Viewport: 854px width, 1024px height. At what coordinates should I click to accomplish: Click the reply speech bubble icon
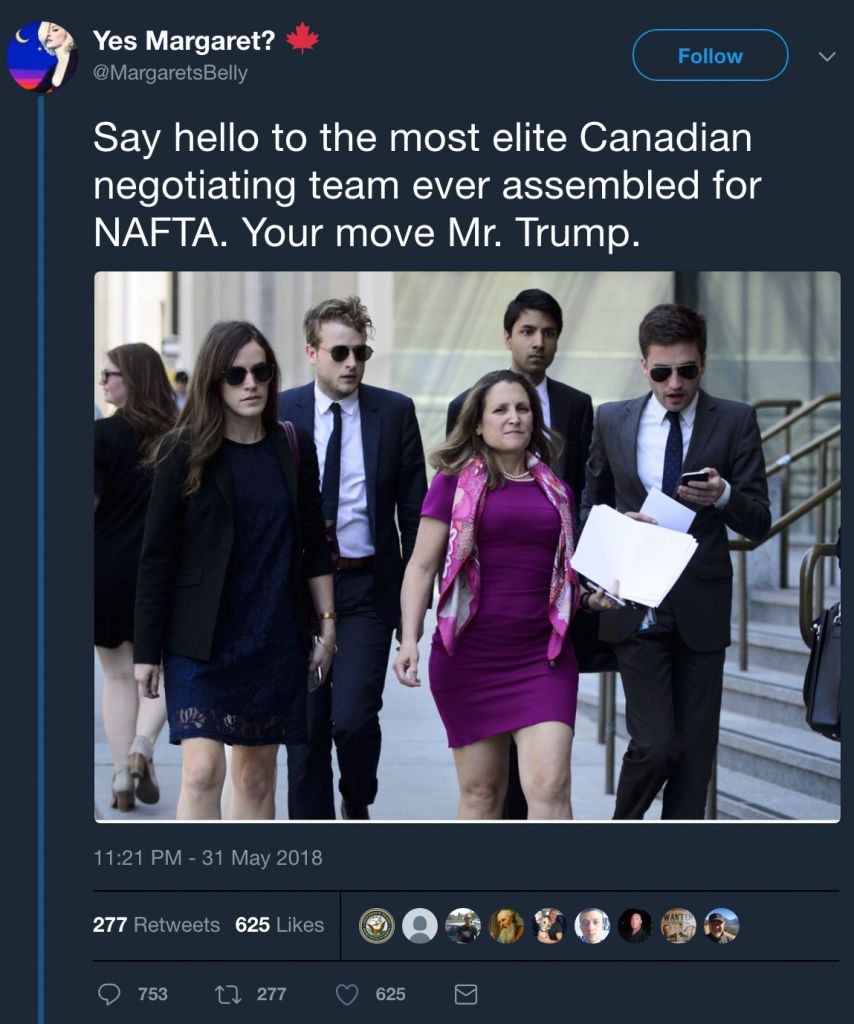108,994
